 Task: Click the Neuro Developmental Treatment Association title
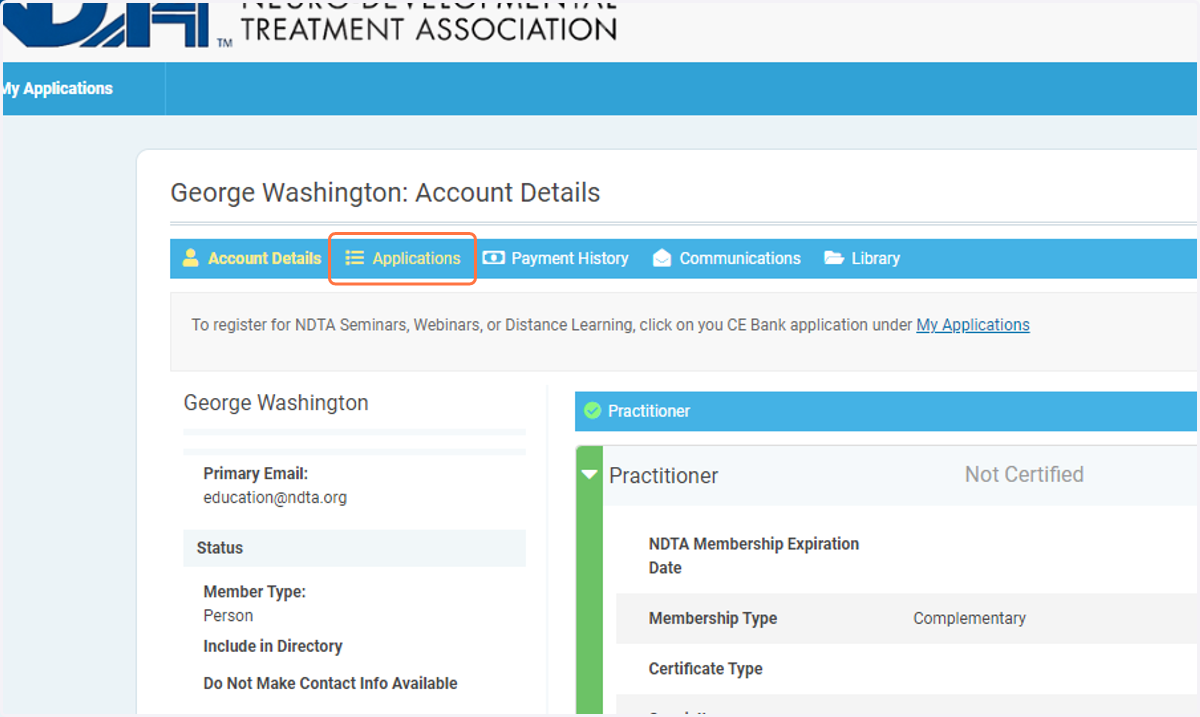point(429,20)
